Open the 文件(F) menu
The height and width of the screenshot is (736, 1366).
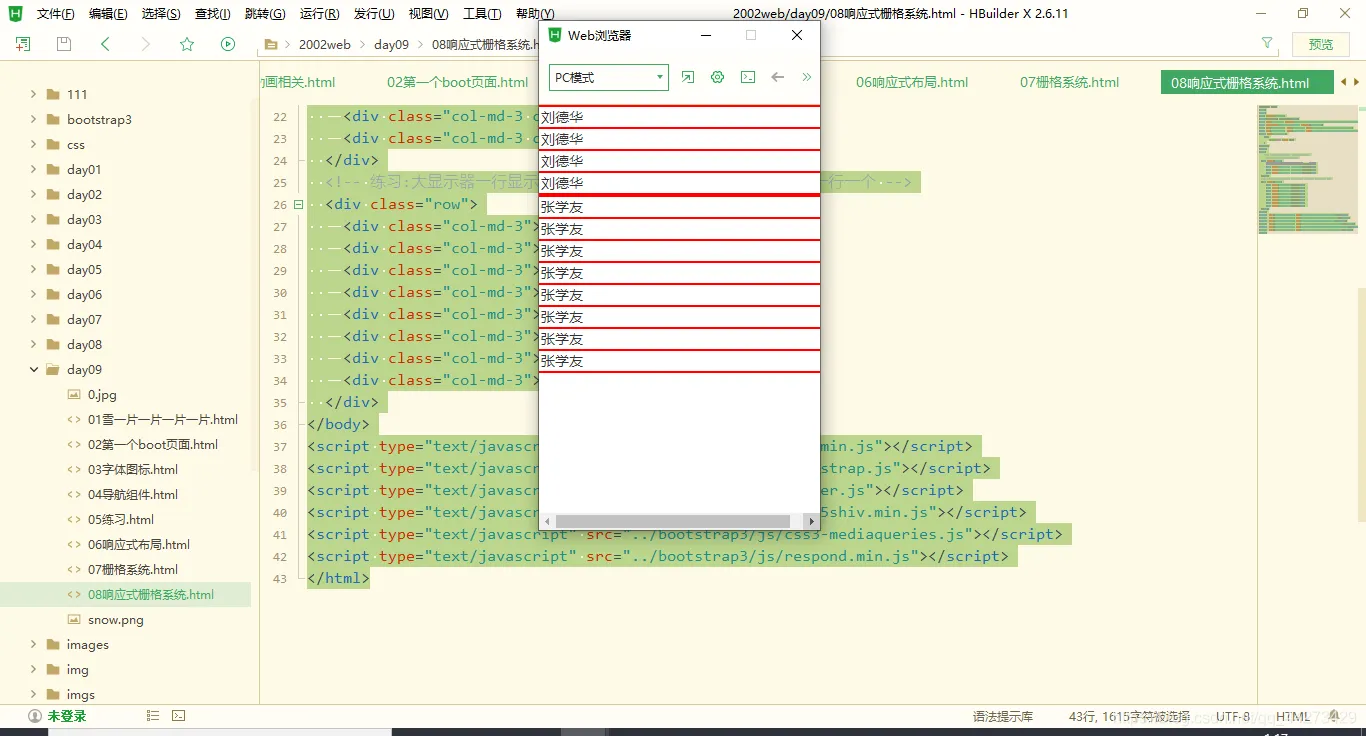click(56, 14)
